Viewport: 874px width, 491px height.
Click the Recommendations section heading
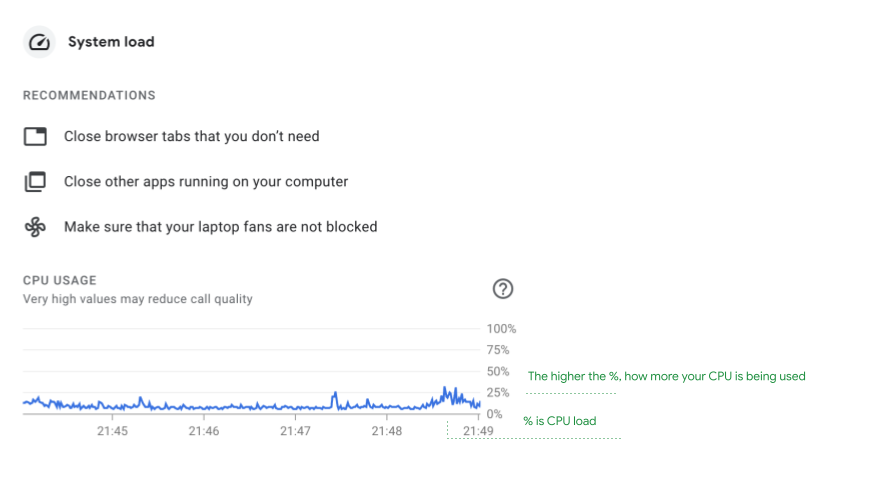point(89,96)
